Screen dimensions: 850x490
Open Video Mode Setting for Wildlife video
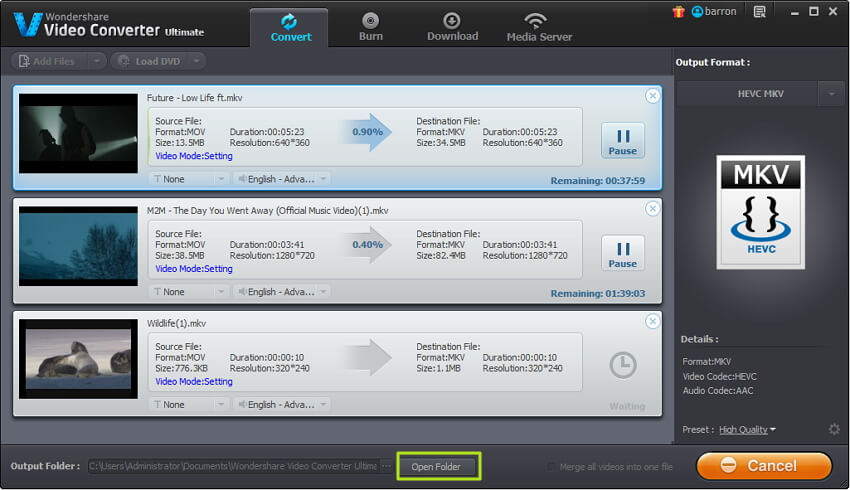[x=194, y=382]
